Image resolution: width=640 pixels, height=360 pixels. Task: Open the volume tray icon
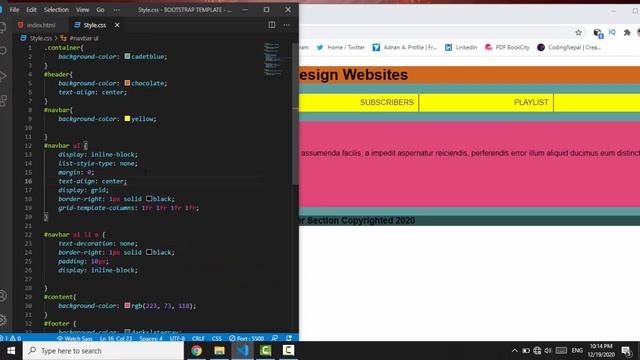click(548, 351)
